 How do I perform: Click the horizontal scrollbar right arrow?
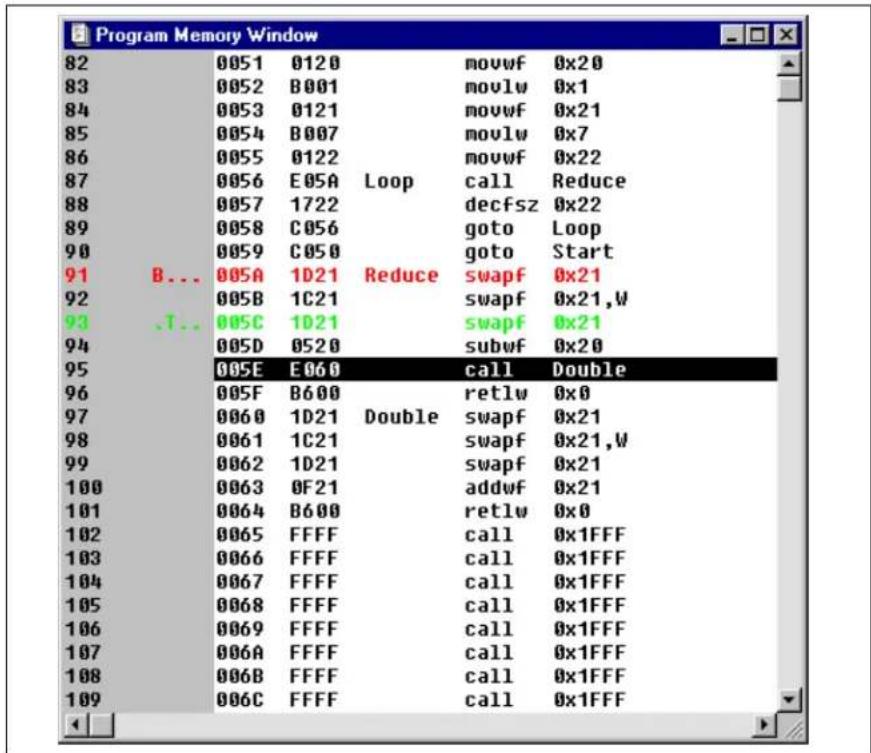(764, 725)
